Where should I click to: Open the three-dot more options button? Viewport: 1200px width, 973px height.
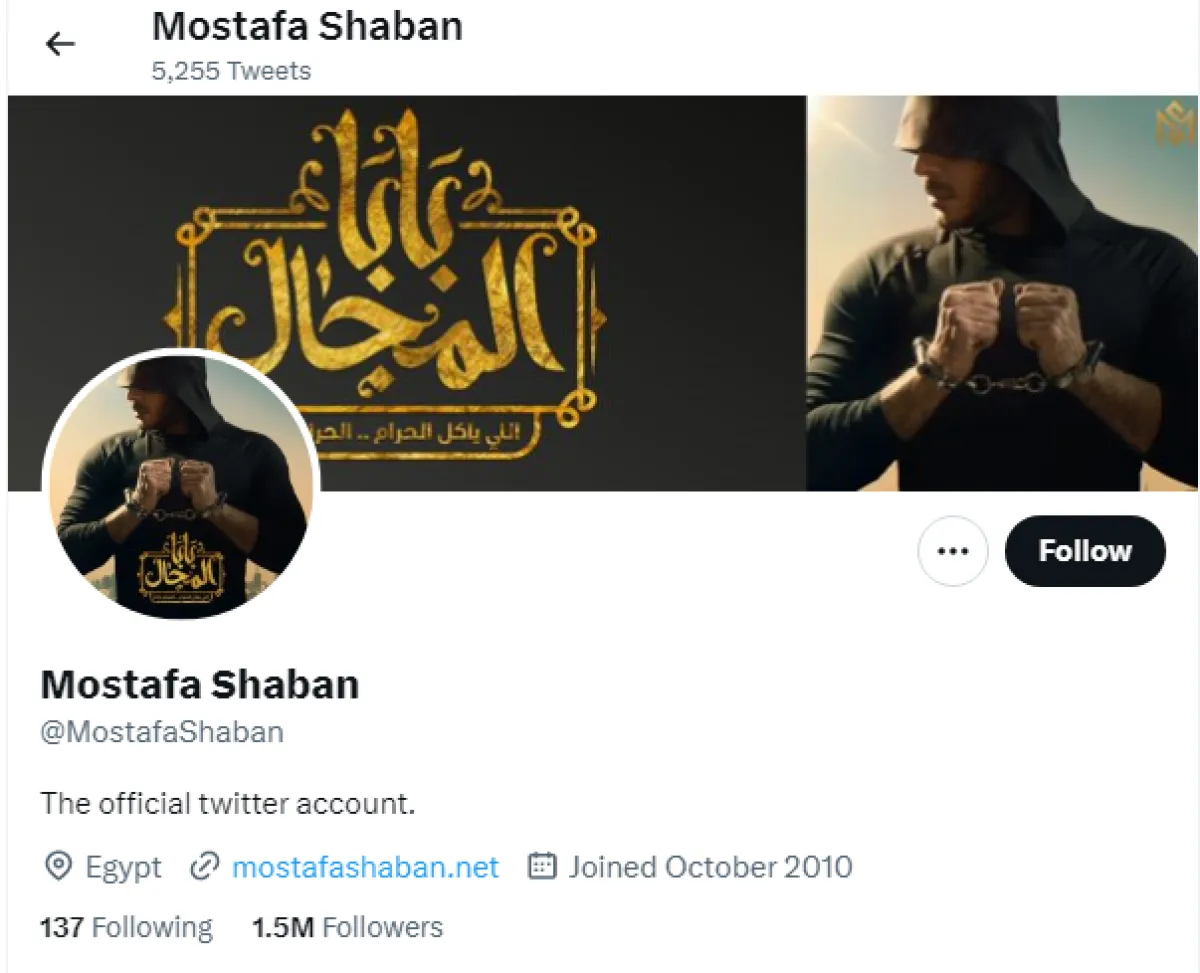(x=952, y=551)
